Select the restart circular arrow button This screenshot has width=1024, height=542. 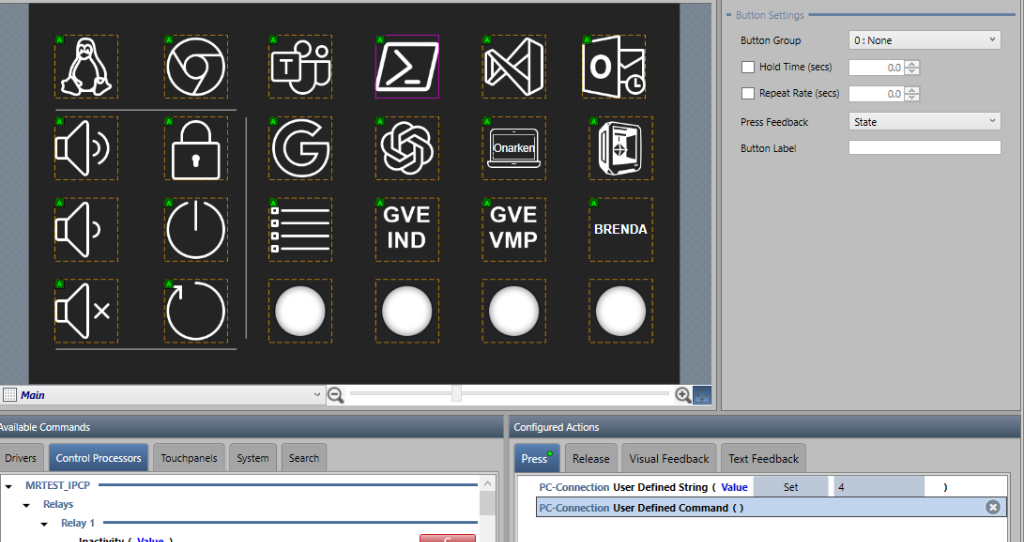pos(195,311)
